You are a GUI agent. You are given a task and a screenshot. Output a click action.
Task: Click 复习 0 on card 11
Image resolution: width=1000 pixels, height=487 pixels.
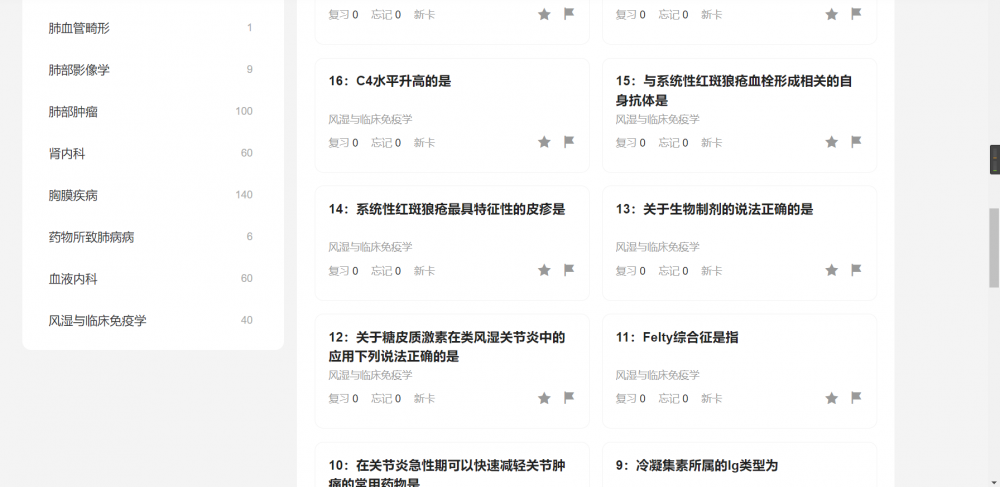630,399
